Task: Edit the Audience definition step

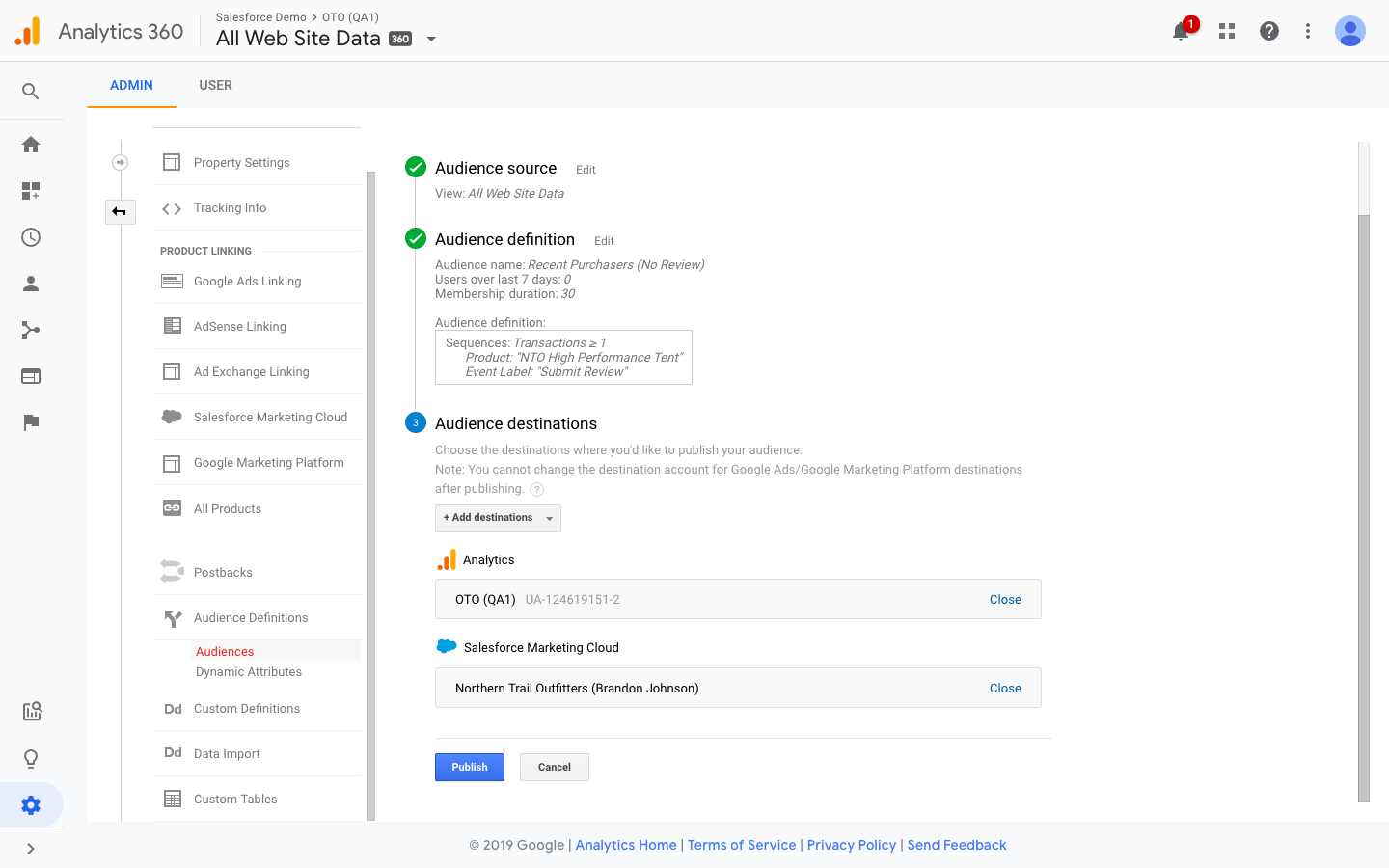Action: coord(604,241)
